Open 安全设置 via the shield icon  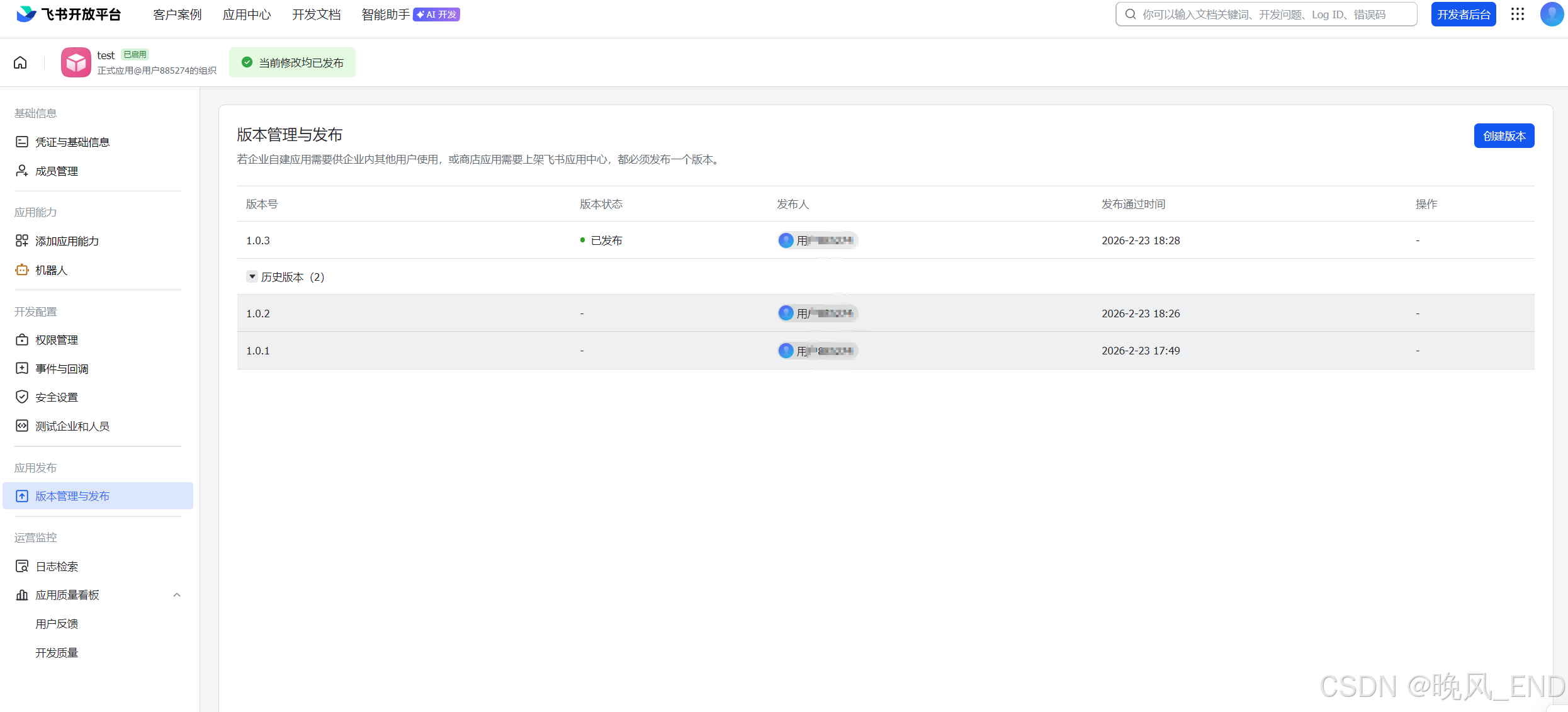(x=21, y=397)
